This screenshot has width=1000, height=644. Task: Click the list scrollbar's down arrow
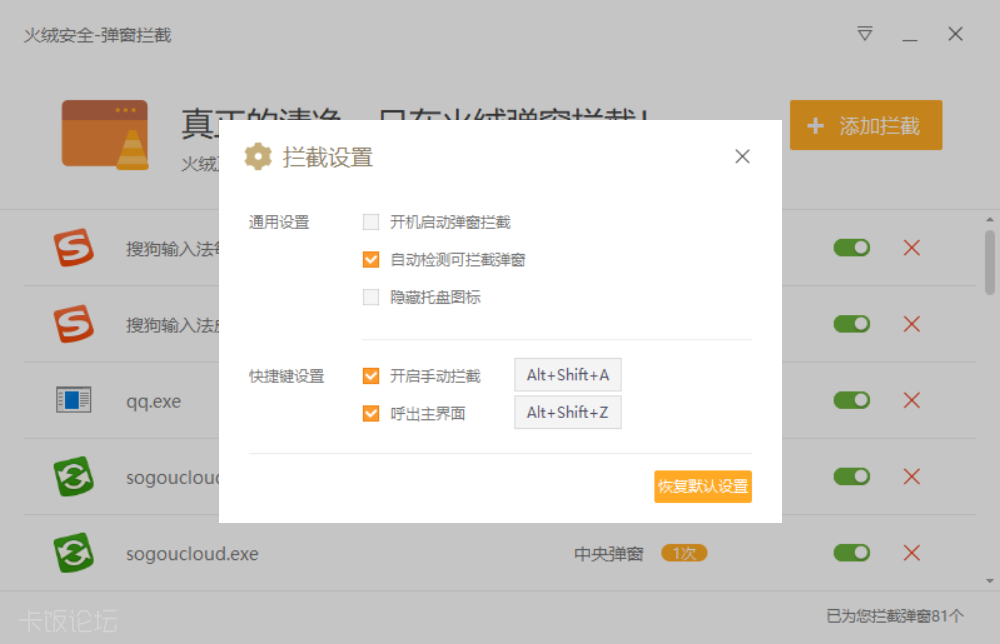click(989, 581)
